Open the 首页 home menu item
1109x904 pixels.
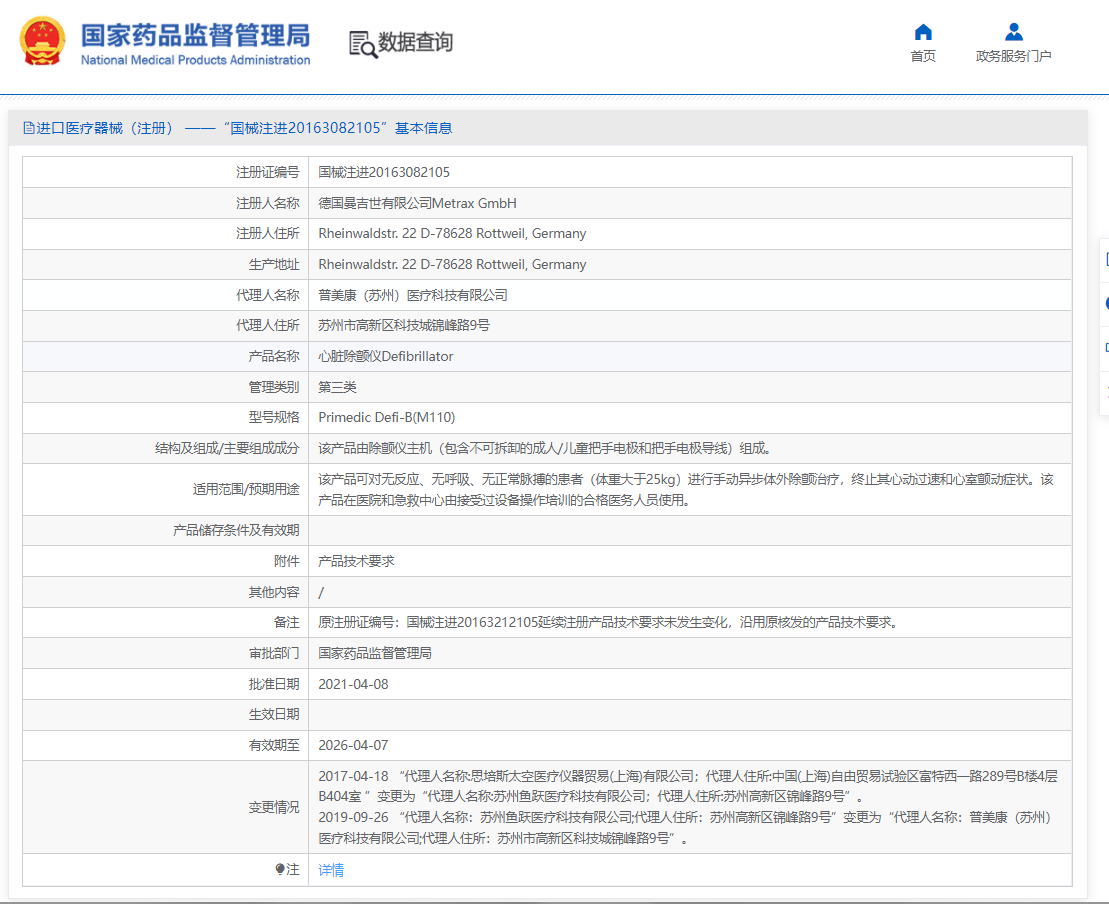(922, 57)
